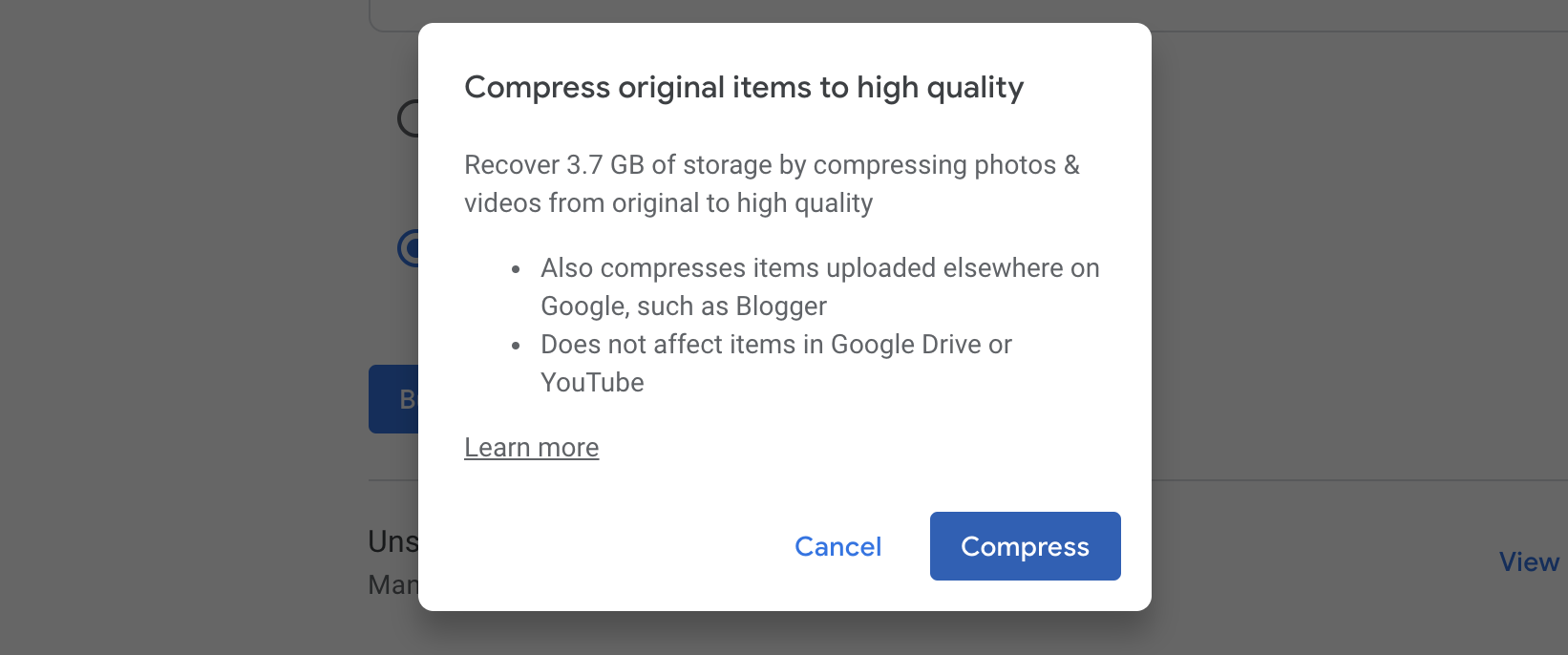Select the blue filled radio button

[x=408, y=248]
